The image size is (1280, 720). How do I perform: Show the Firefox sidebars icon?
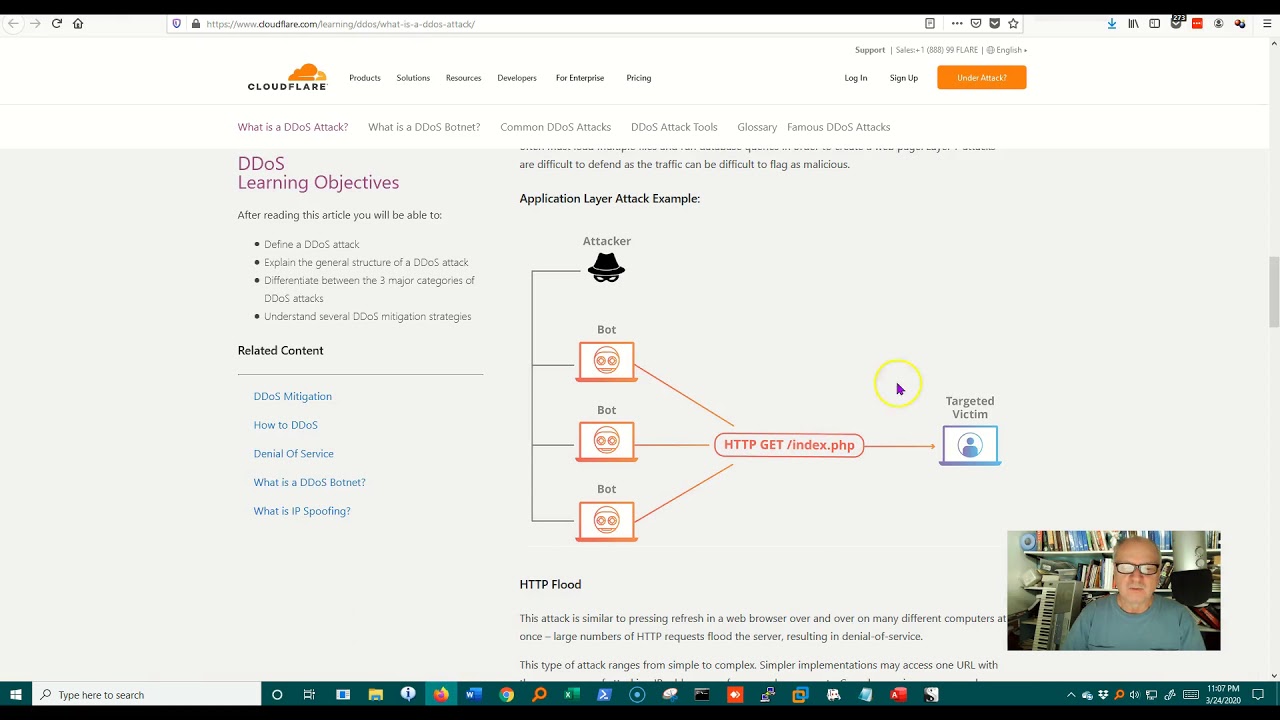1154,23
